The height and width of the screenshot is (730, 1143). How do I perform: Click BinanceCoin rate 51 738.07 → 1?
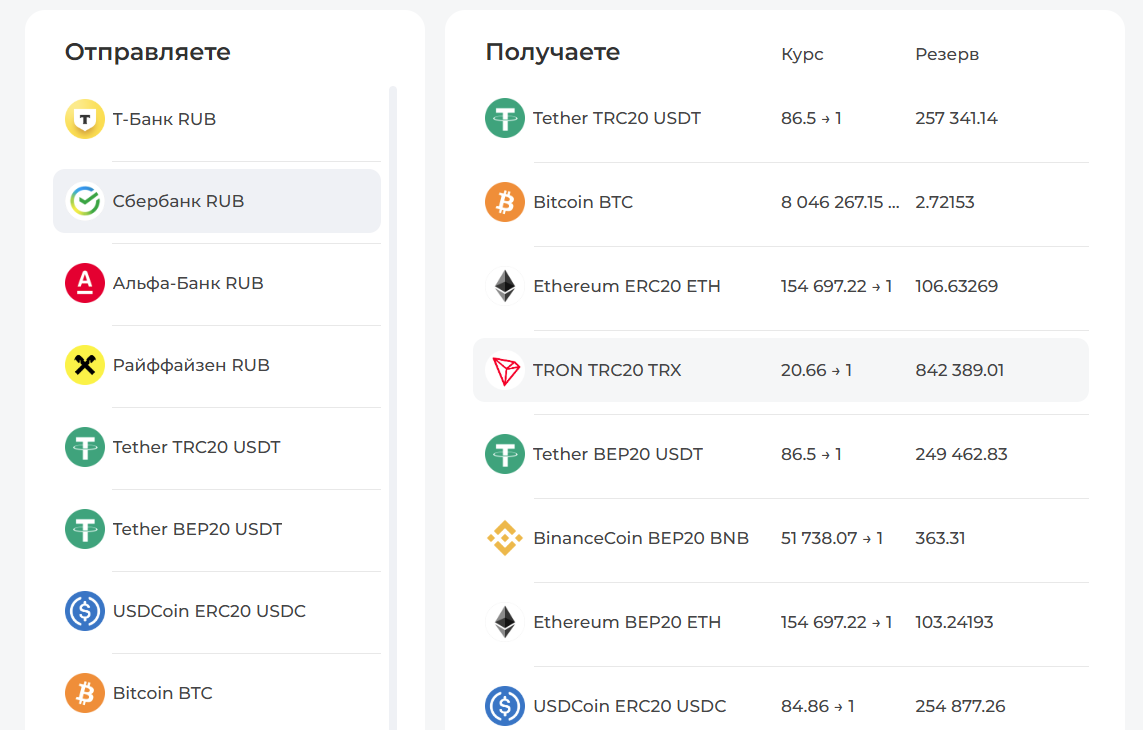pyautogui.click(x=832, y=538)
